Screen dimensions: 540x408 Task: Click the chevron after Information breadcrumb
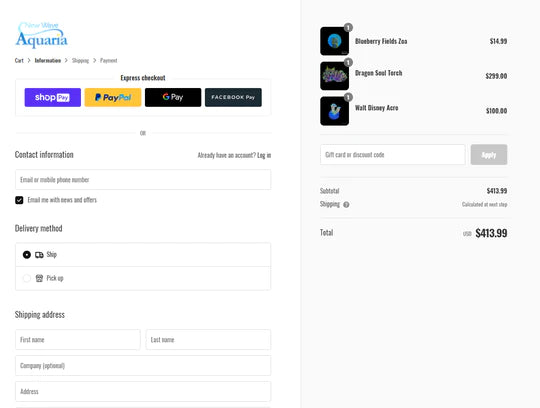coord(66,61)
